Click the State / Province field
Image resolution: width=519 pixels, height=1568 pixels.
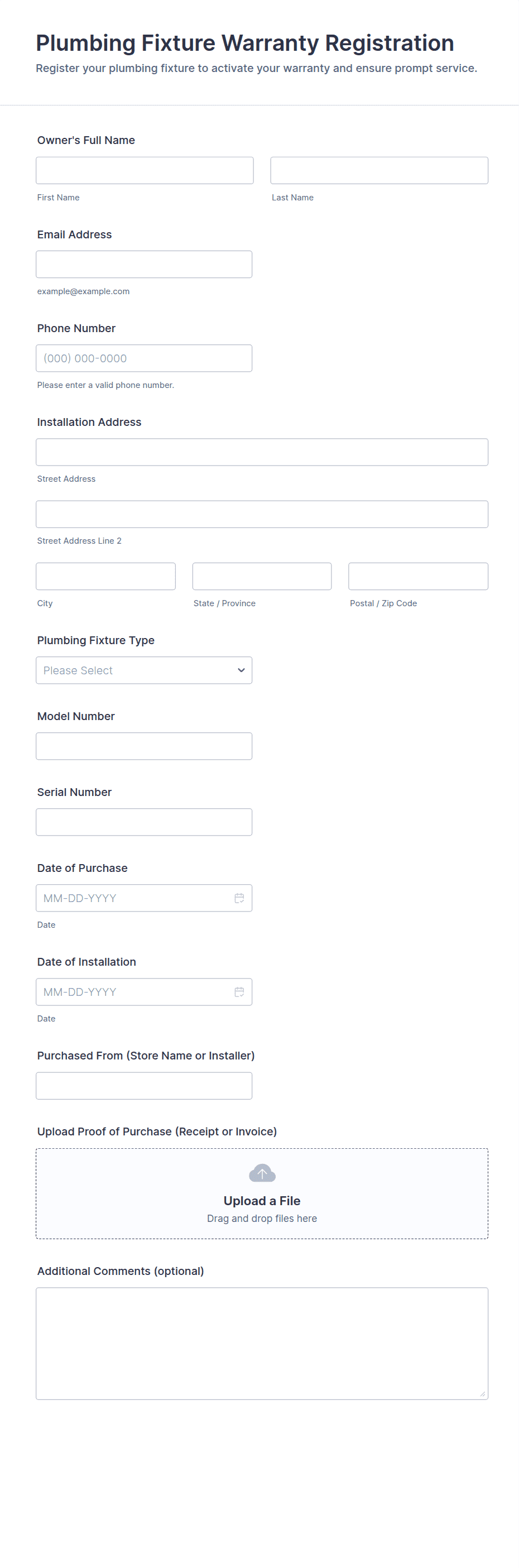pyautogui.click(x=262, y=577)
